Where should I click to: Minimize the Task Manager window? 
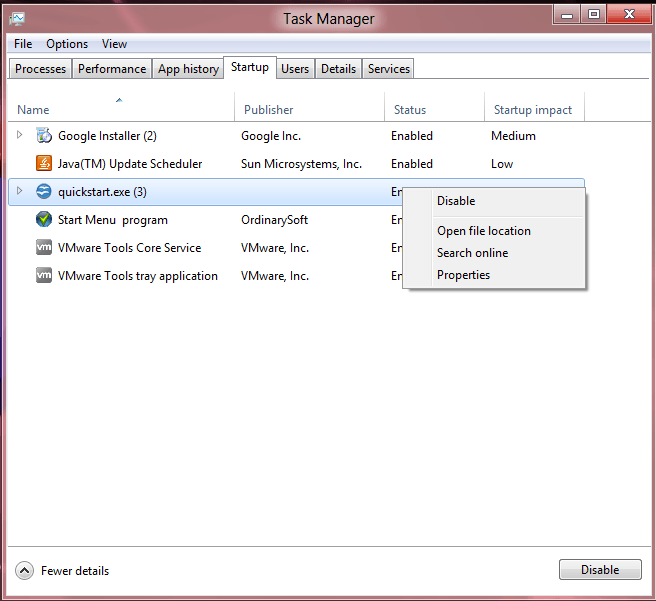coord(567,15)
